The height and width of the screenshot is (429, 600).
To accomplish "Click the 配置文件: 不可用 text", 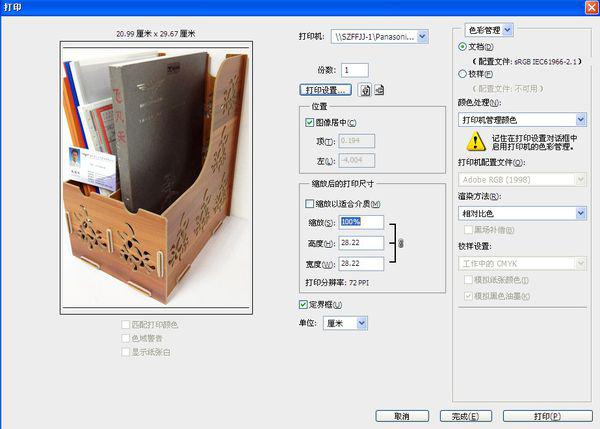I will pyautogui.click(x=507, y=89).
